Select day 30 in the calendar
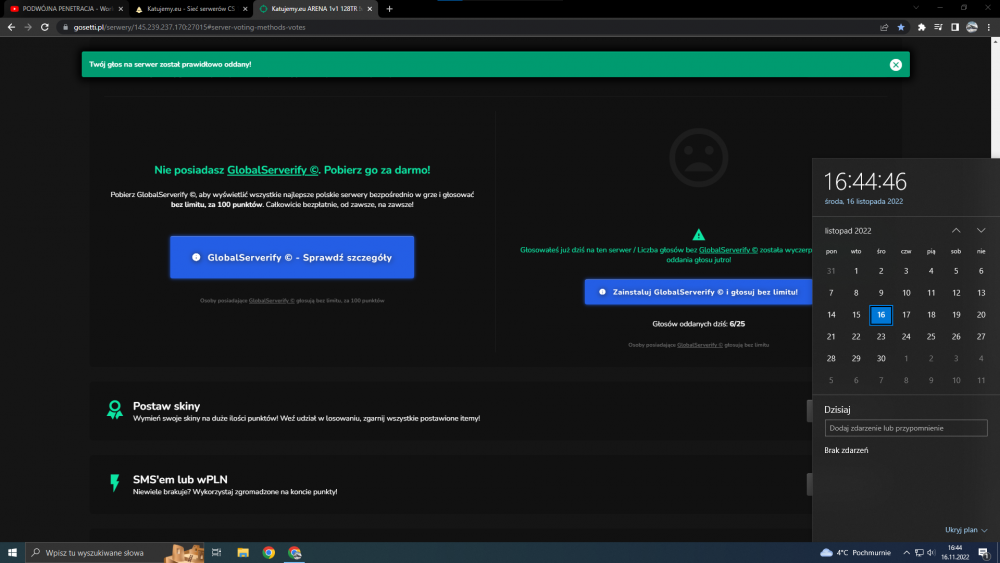The height and width of the screenshot is (563, 1000). pos(881,358)
